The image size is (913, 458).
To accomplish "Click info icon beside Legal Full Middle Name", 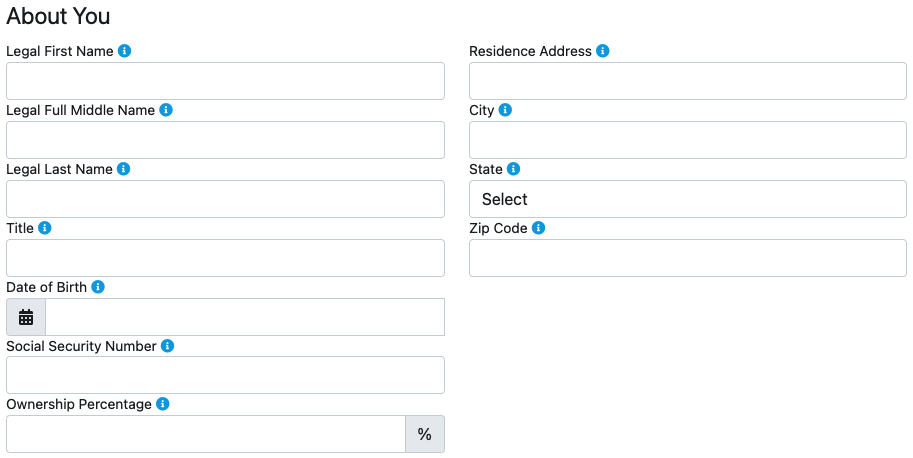I will pyautogui.click(x=166, y=110).
